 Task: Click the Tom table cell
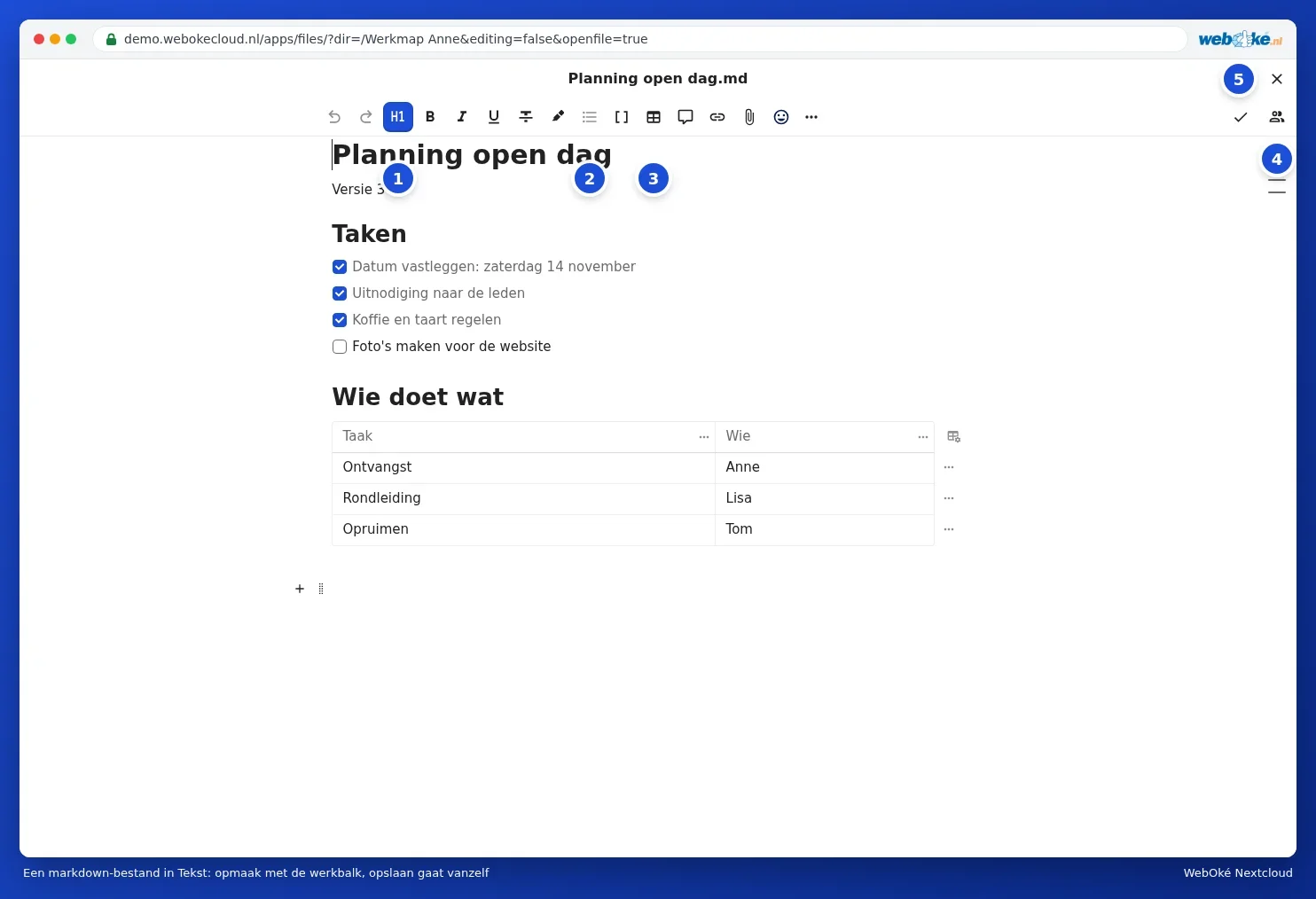coord(825,529)
